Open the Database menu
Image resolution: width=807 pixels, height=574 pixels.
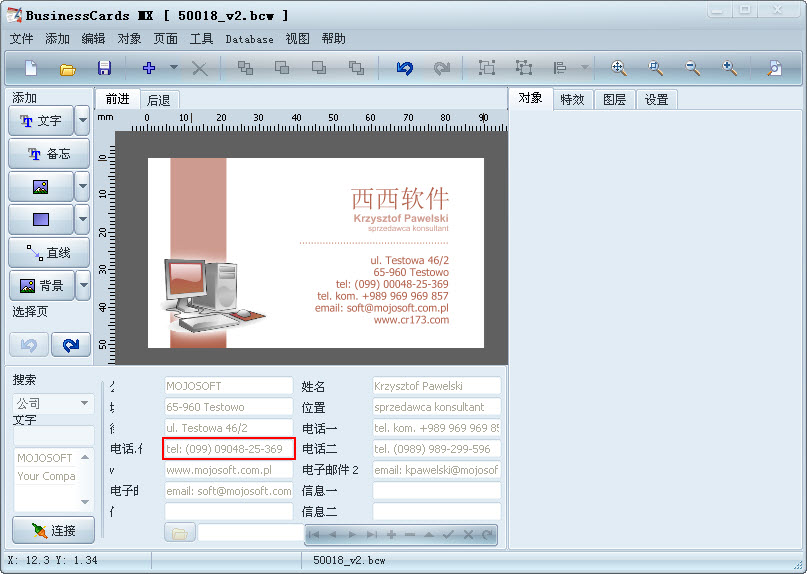[x=249, y=39]
